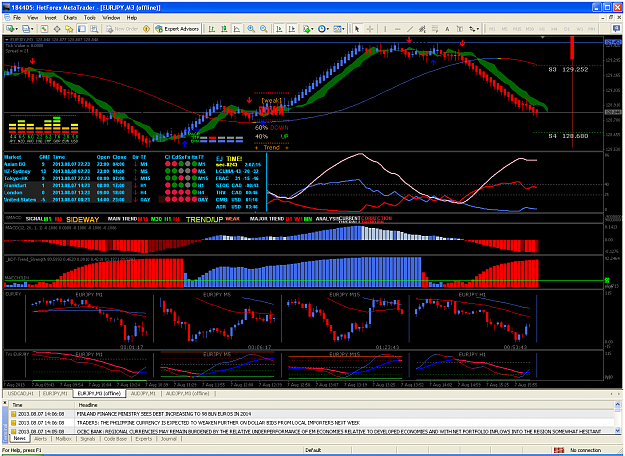Close the terminal panel with X
625x456 pixels.
coord(5,403)
